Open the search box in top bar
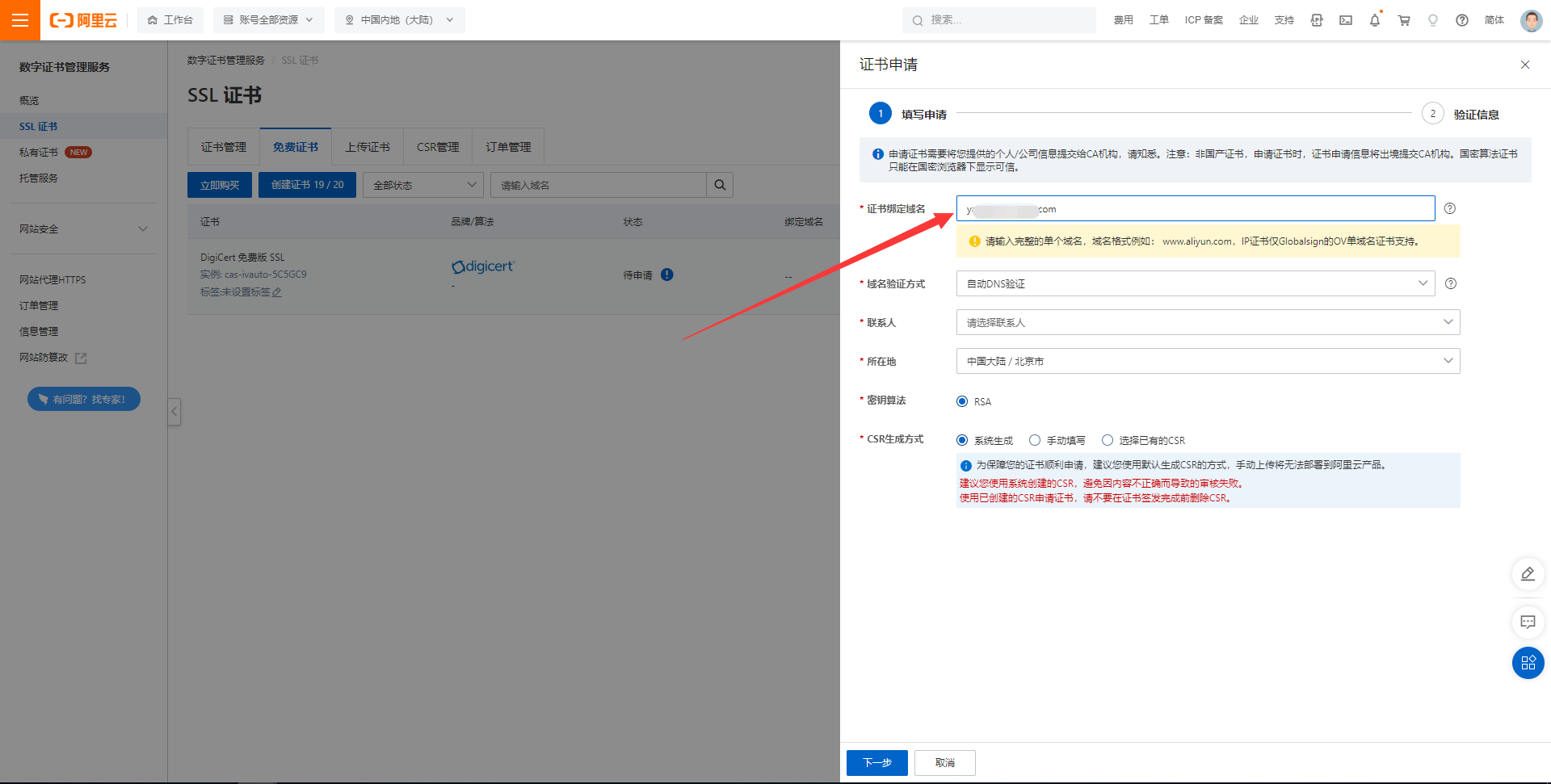 [998, 20]
